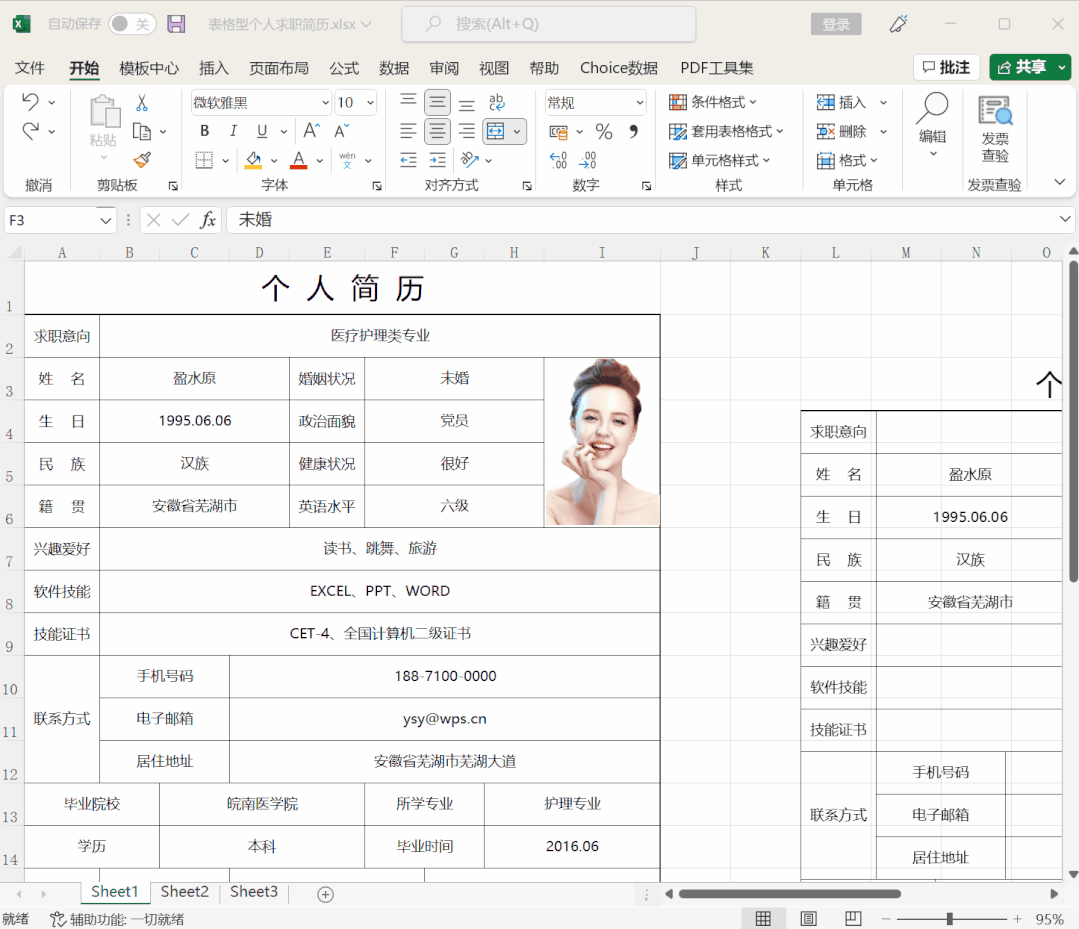Open the Sheet2 worksheet tab
1079x929 pixels.
point(184,891)
